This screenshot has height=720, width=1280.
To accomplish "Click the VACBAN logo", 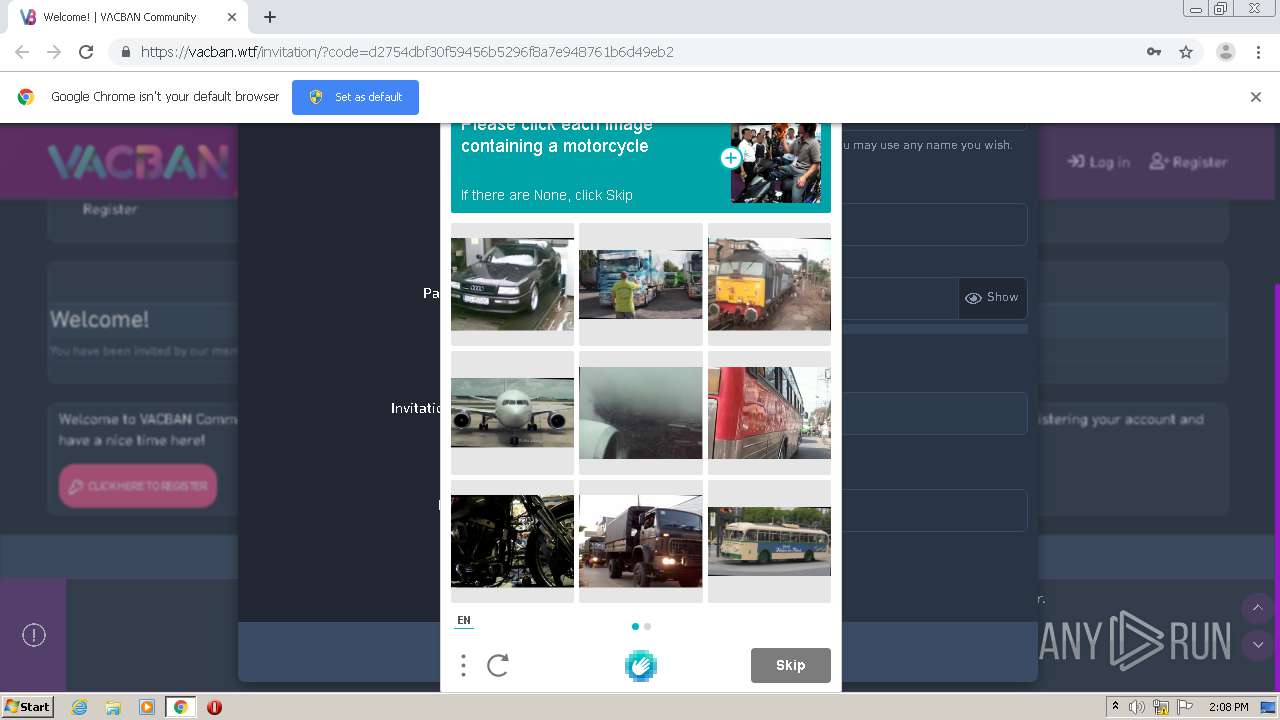I will coord(138,161).
